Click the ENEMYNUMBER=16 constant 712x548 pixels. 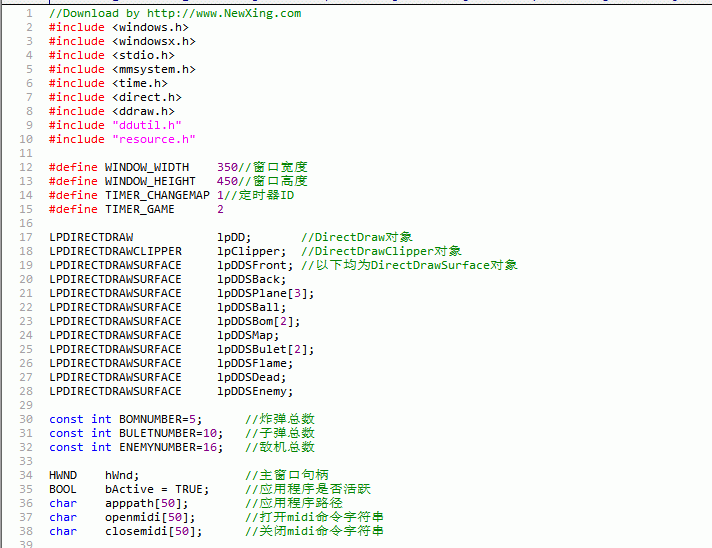(x=171, y=448)
